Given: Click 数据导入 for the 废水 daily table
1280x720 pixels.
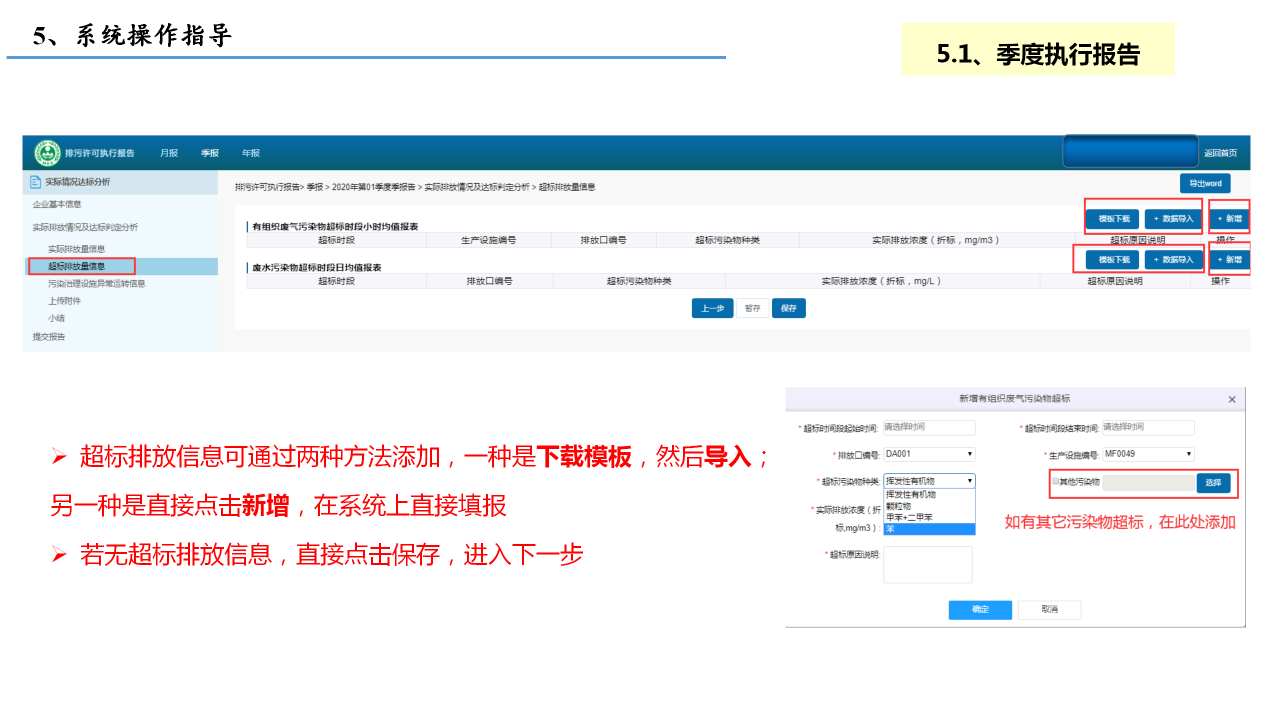Looking at the screenshot, I should click(x=1173, y=260).
